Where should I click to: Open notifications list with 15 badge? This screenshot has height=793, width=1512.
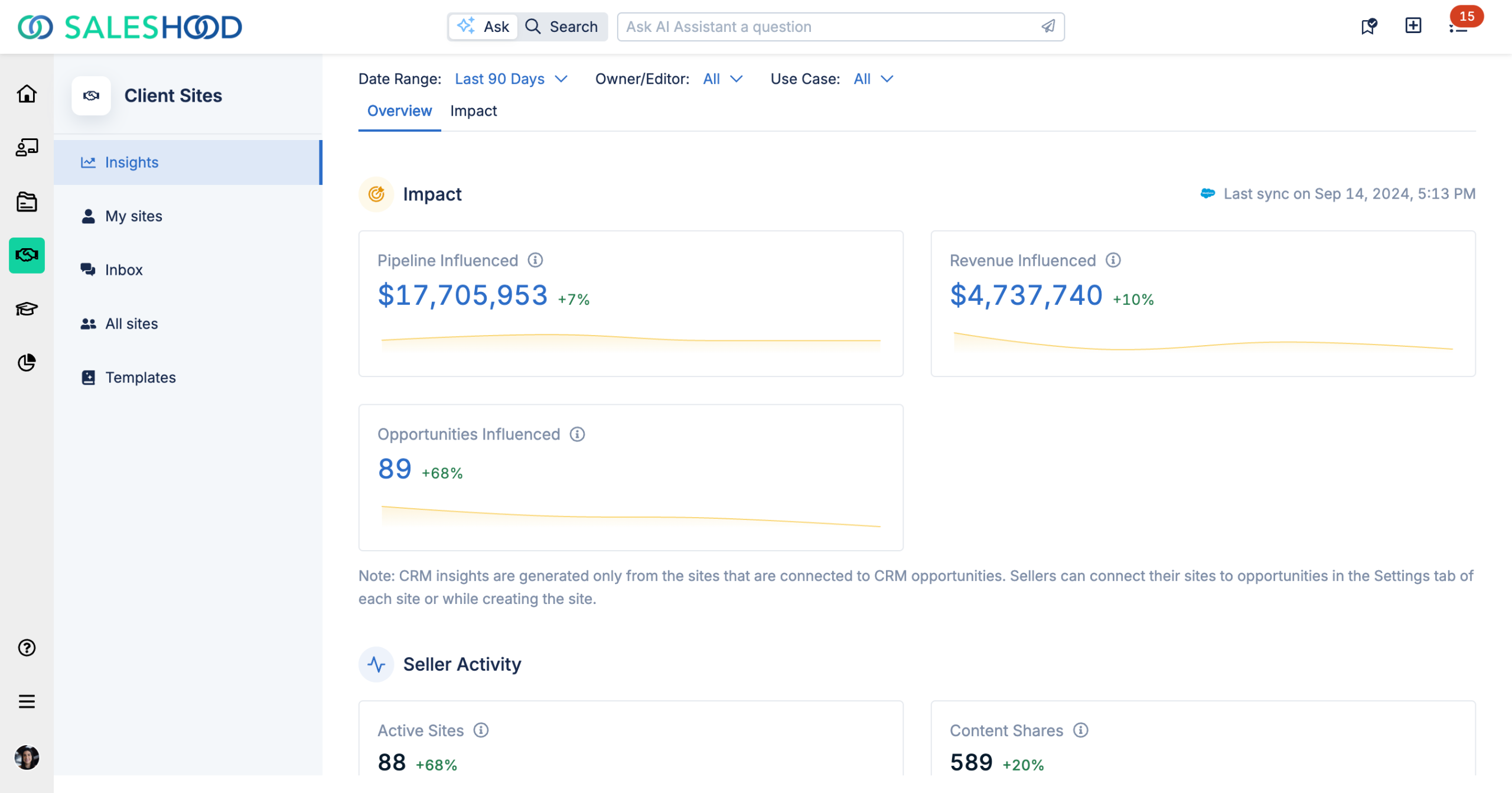pyautogui.click(x=1458, y=27)
